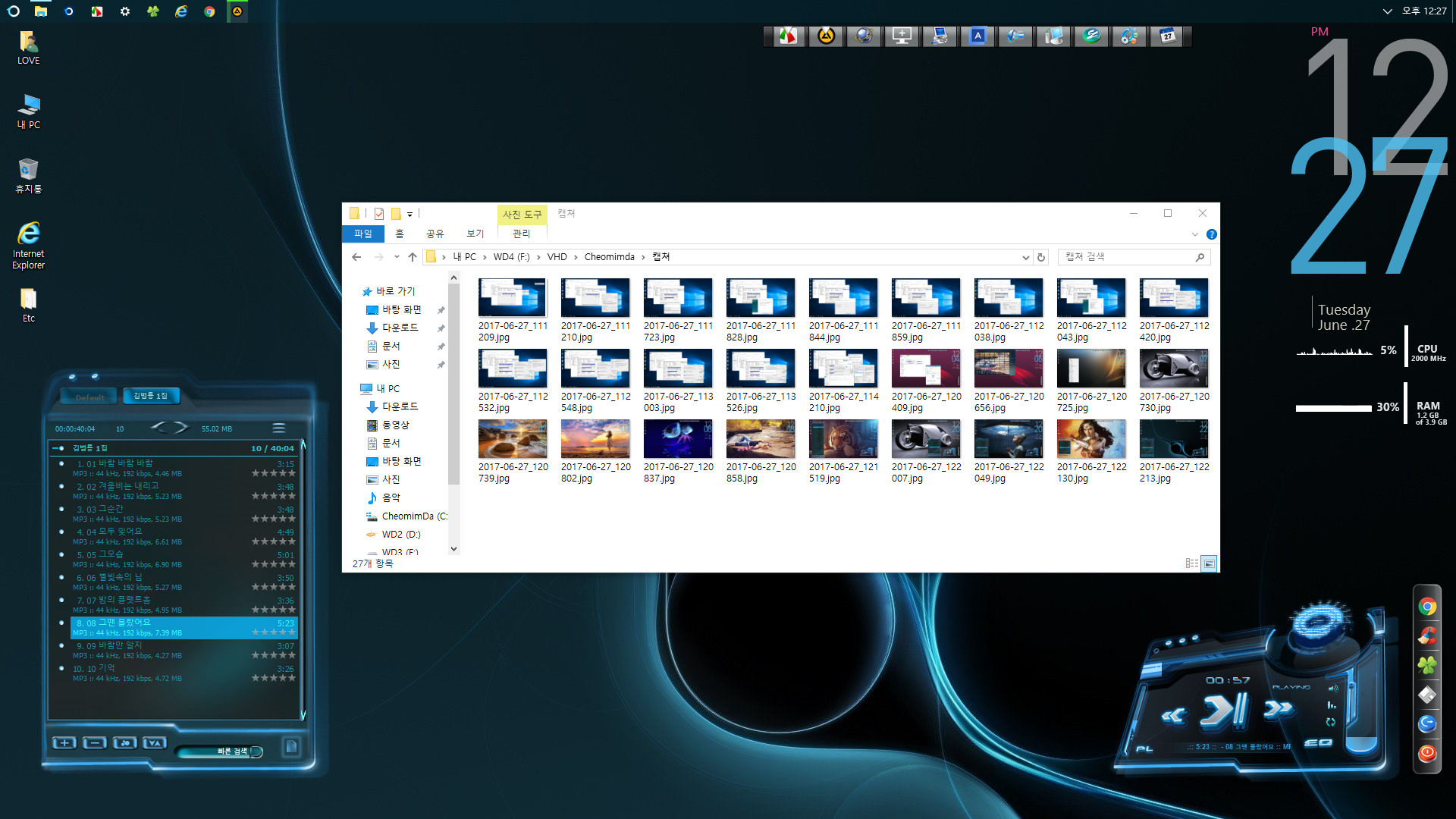Open the globe network icon in top launcher
The height and width of the screenshot is (819, 1456).
[864, 36]
